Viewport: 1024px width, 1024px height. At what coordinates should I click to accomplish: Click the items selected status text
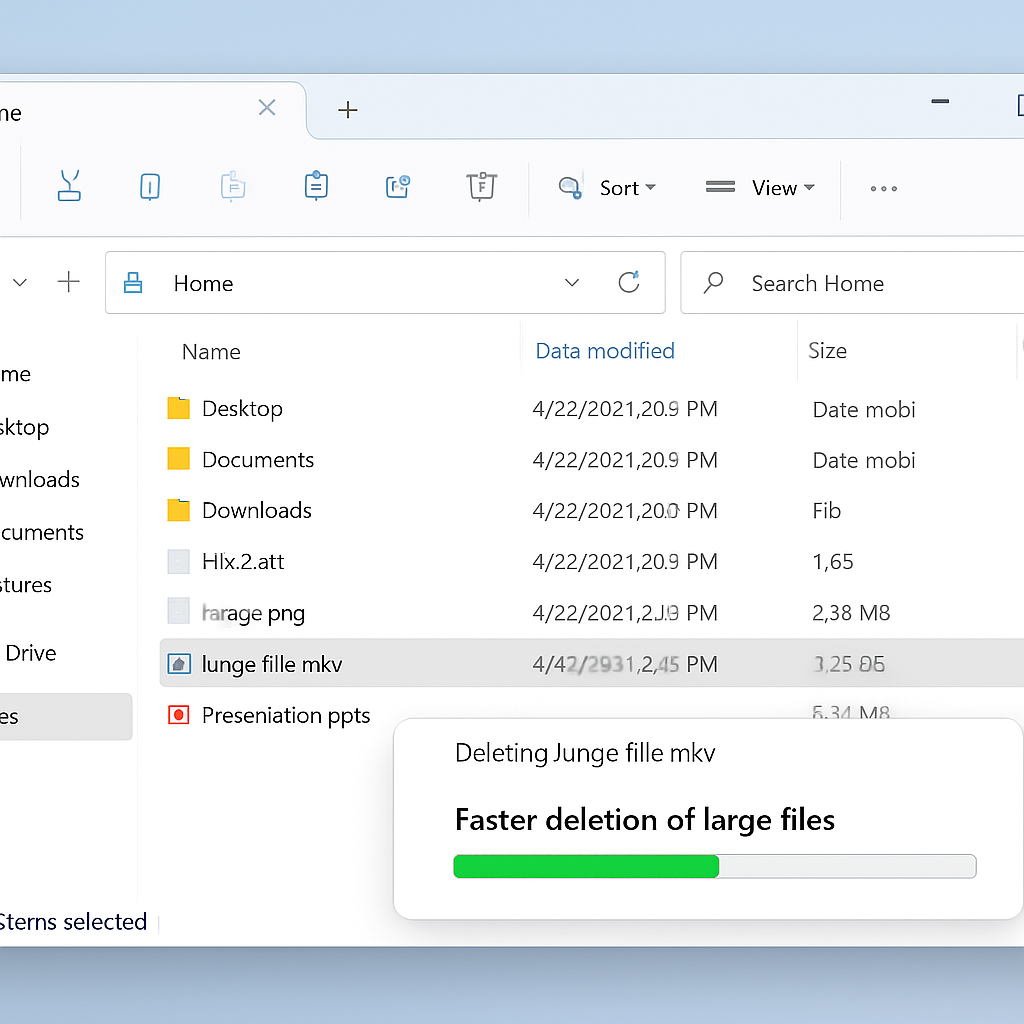coord(73,921)
